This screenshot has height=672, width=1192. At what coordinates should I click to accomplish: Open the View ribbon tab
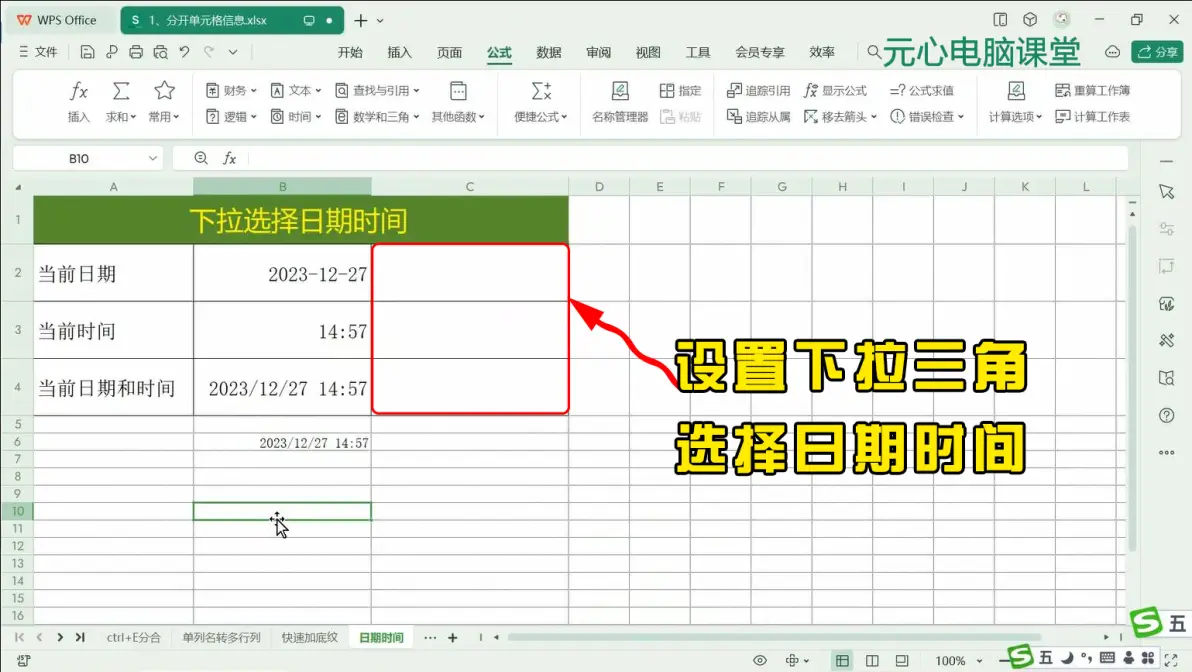[648, 52]
